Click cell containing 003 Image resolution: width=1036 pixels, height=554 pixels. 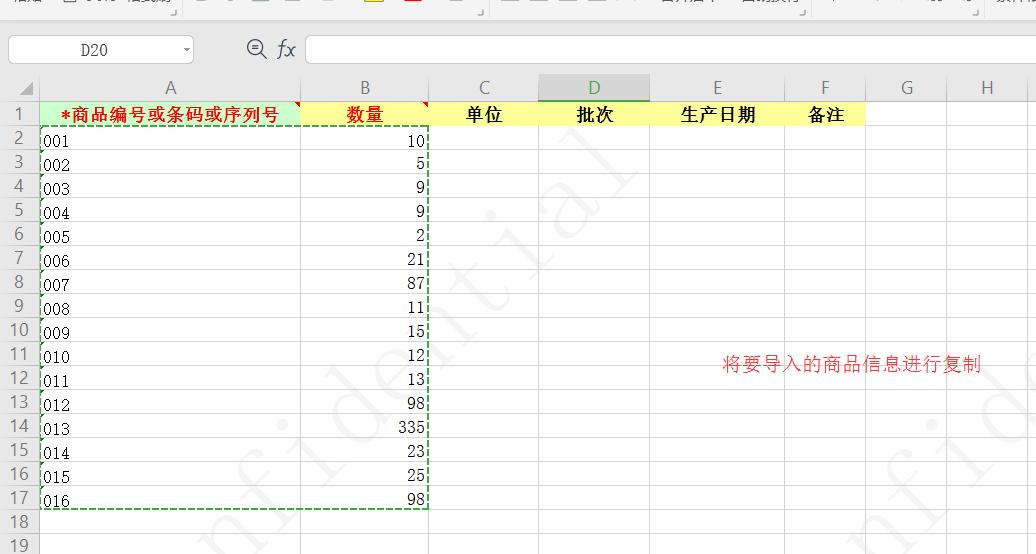coord(170,186)
